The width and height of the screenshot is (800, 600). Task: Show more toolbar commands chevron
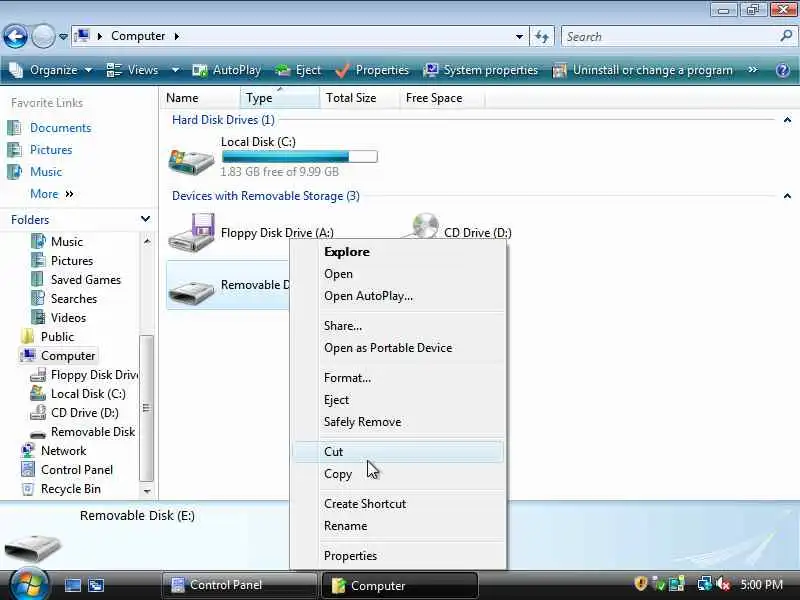pyautogui.click(x=753, y=70)
